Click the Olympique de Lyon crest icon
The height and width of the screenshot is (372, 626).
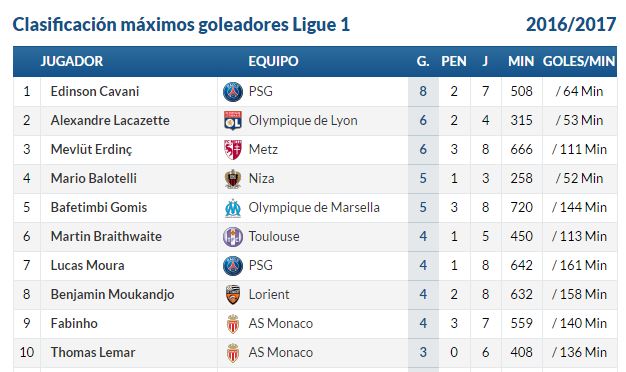click(233, 121)
